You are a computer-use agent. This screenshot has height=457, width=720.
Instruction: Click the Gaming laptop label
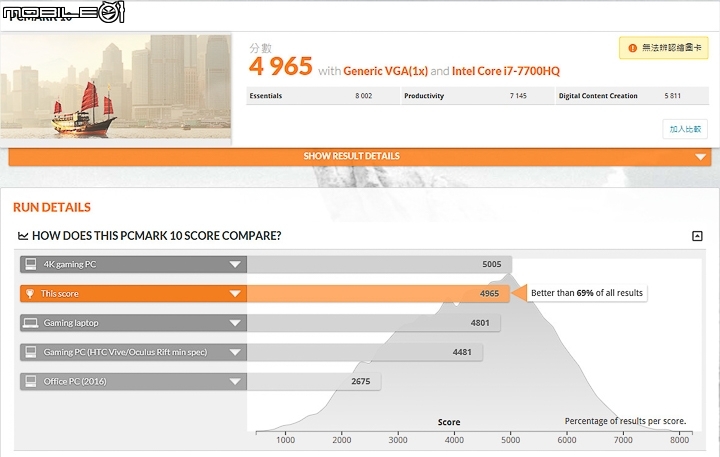(71, 323)
